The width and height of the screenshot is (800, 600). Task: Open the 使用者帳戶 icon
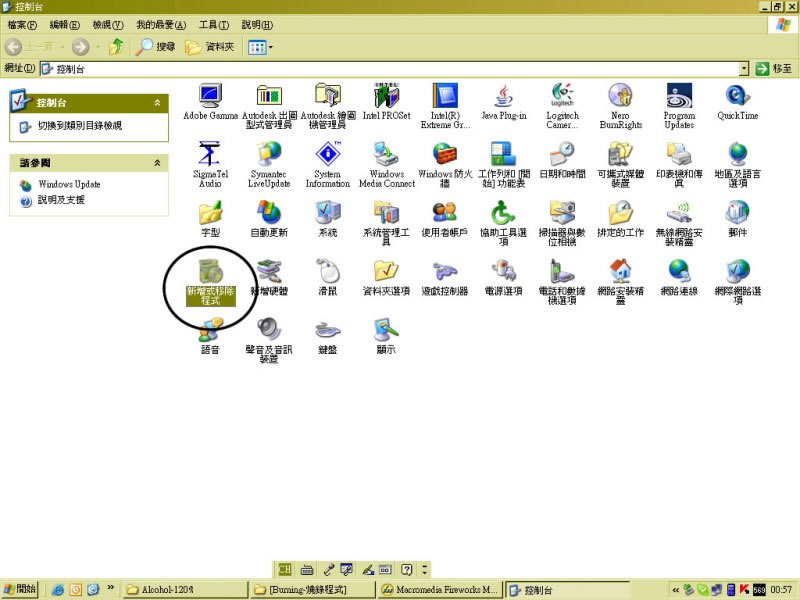pos(444,214)
